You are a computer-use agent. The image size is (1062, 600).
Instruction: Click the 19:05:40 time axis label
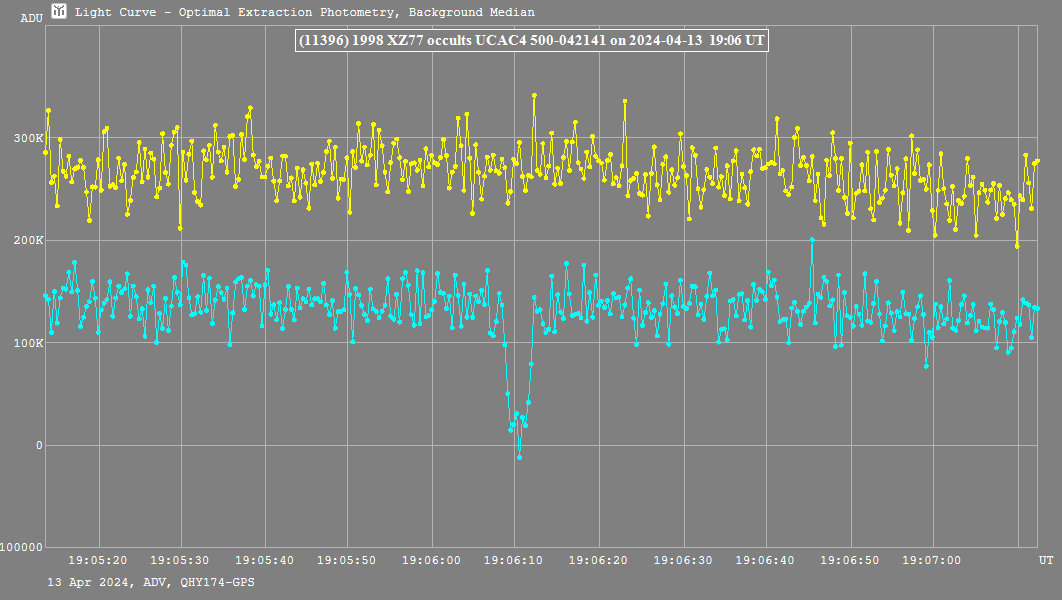(265, 560)
